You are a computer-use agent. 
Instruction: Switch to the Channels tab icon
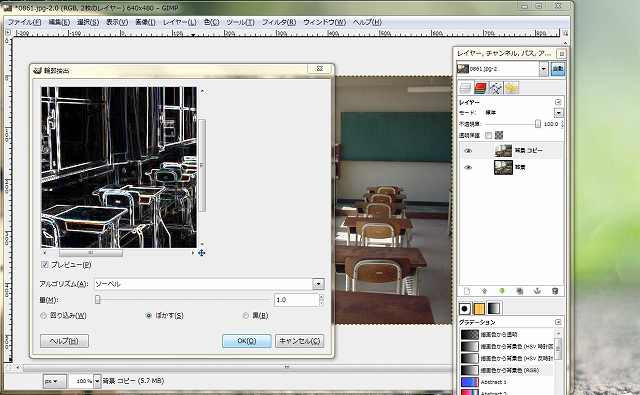click(x=480, y=88)
